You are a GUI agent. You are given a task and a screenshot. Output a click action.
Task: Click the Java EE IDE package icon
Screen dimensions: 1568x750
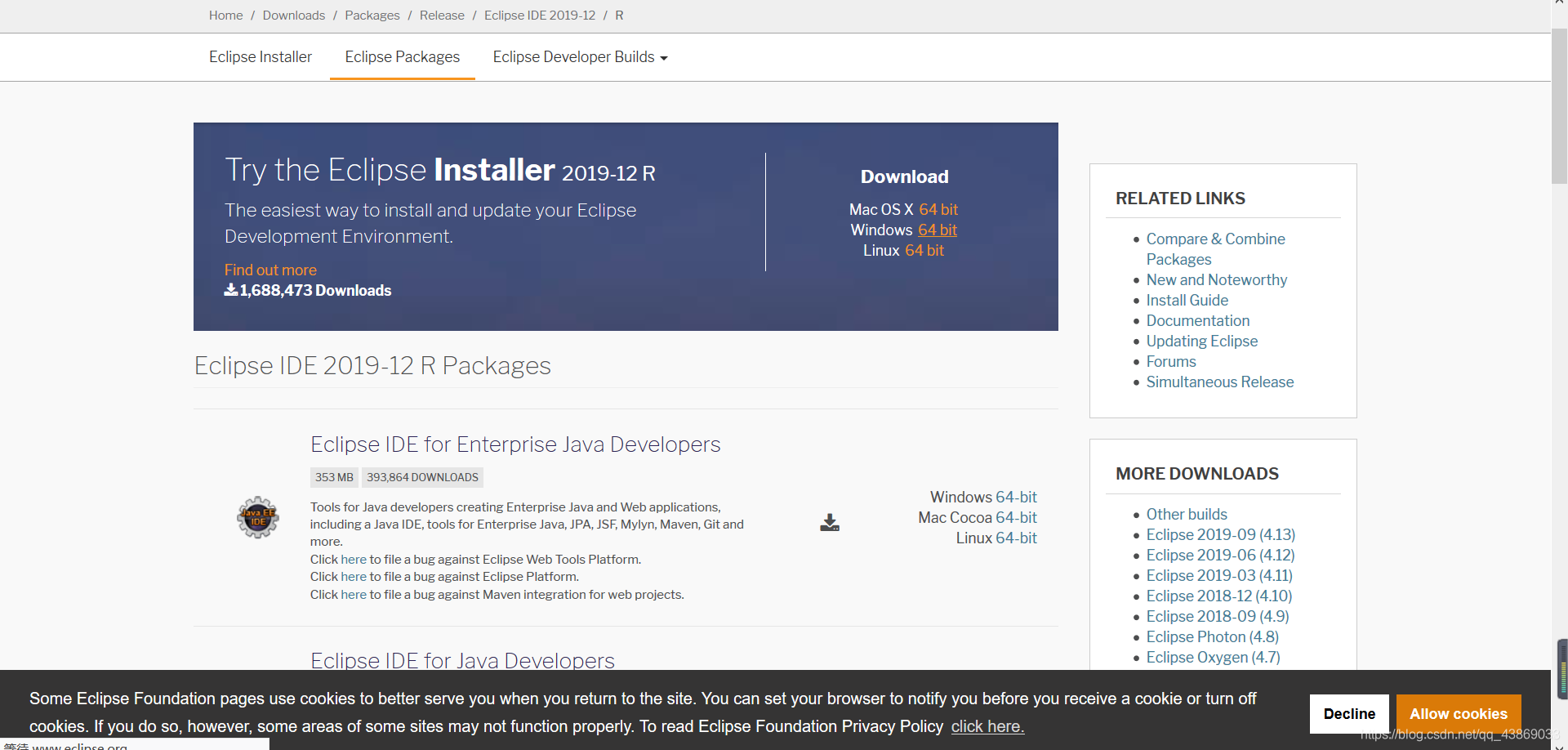click(258, 517)
